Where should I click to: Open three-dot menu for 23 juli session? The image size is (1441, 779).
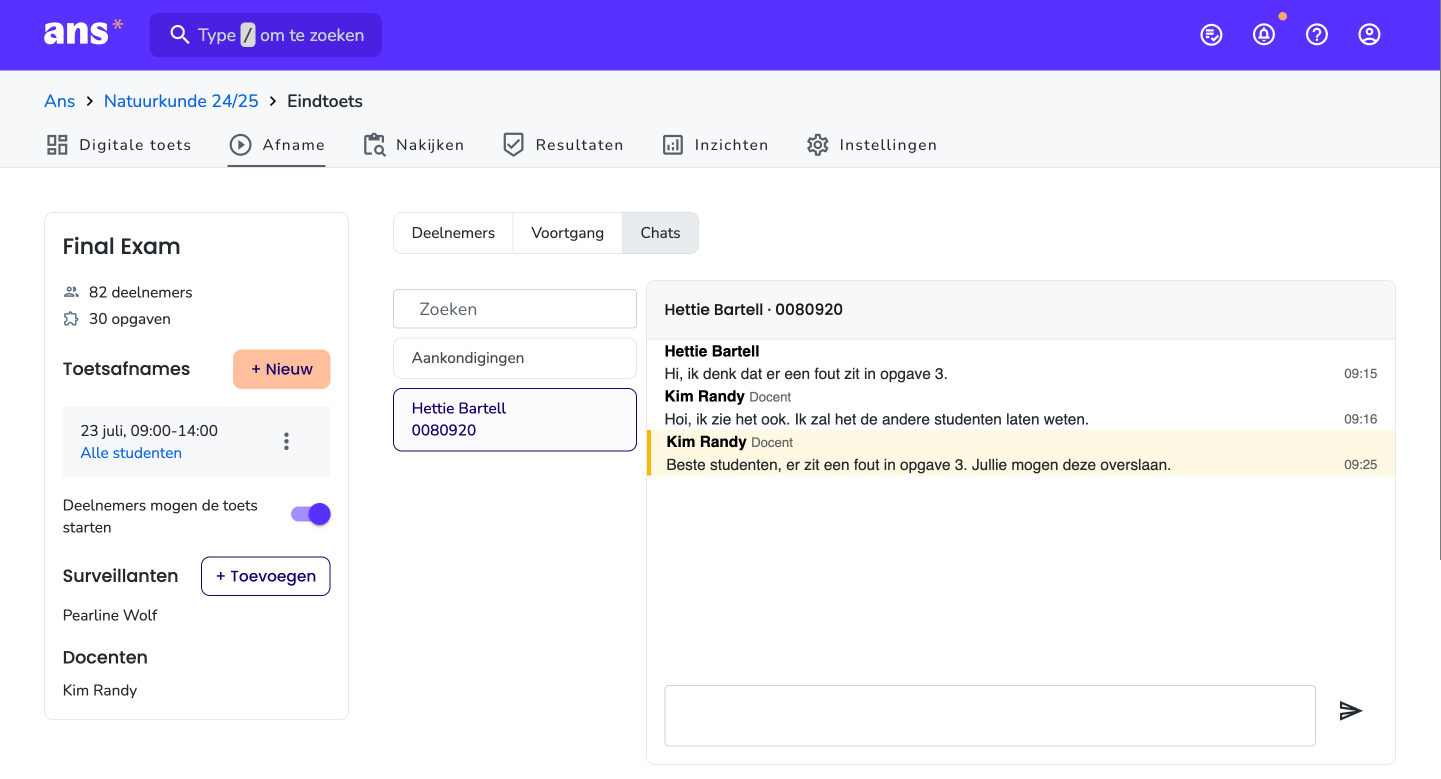(x=286, y=441)
